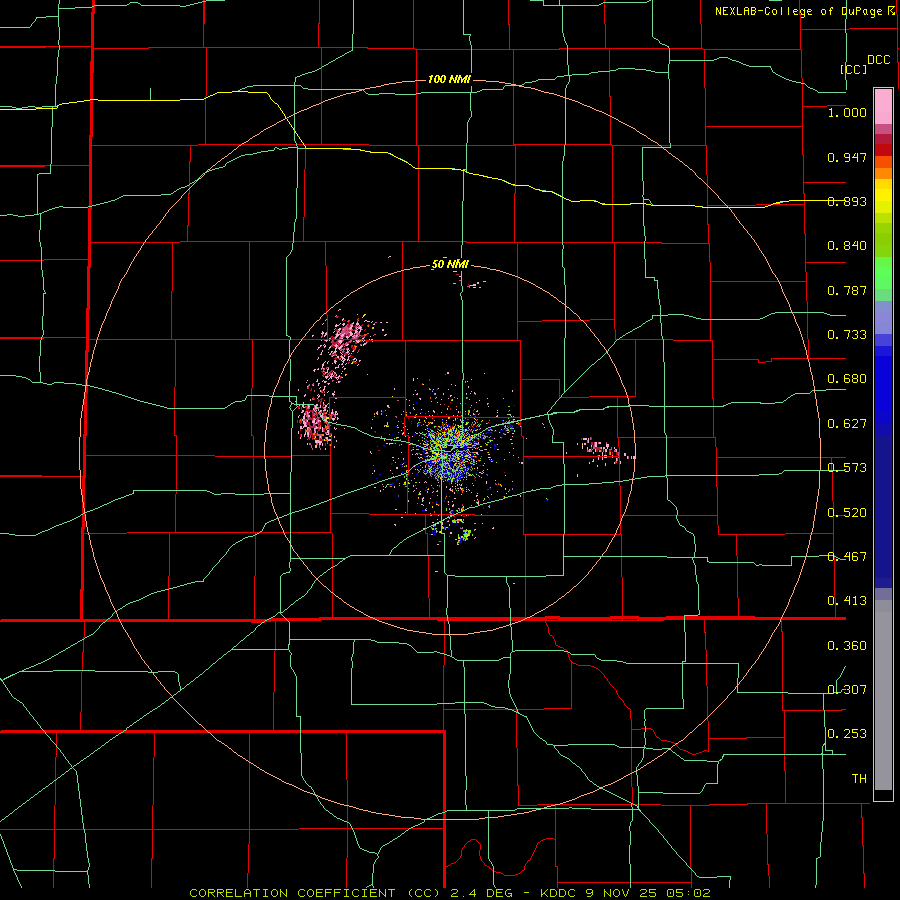
Task: Pick the red color bar segment
Action: point(883,150)
